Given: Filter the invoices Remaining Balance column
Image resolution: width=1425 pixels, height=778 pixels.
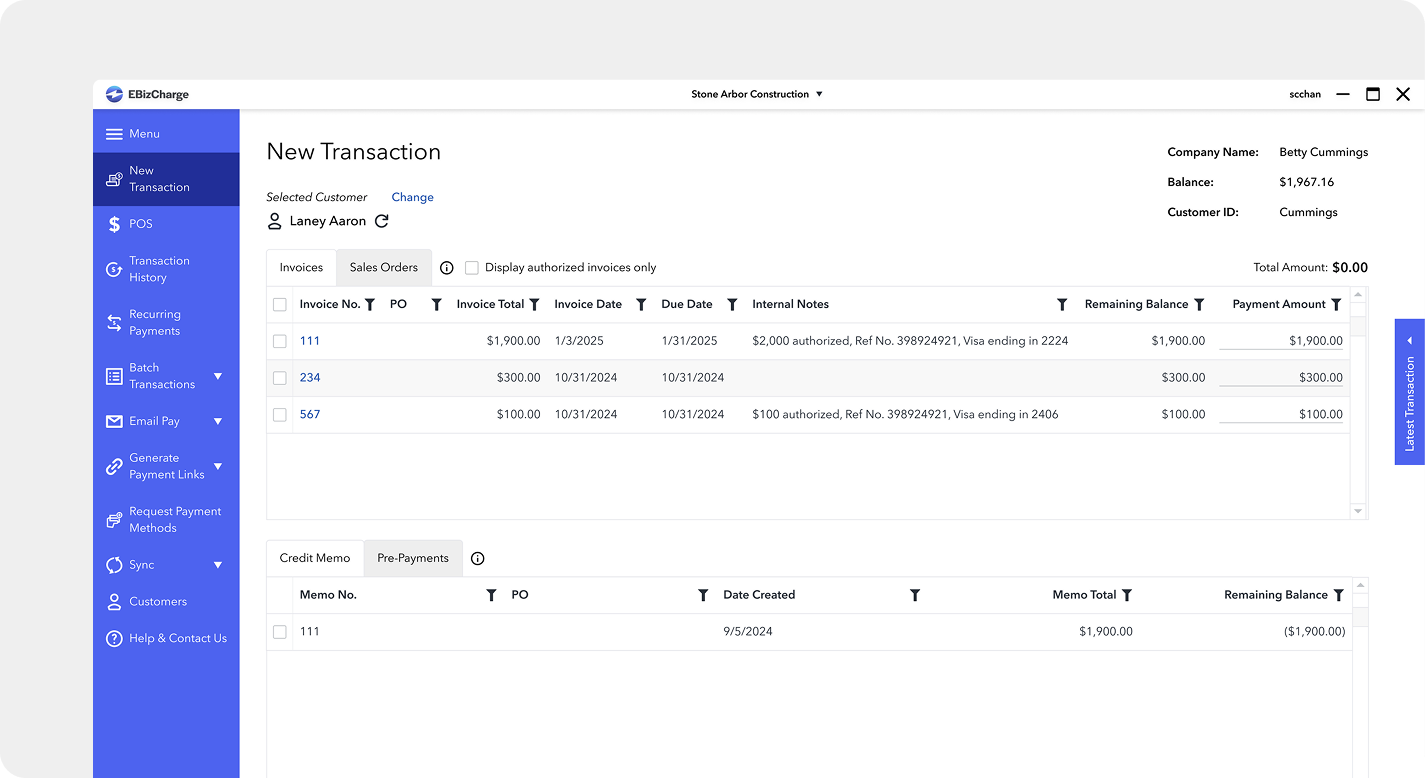Looking at the screenshot, I should pyautogui.click(x=1199, y=305).
